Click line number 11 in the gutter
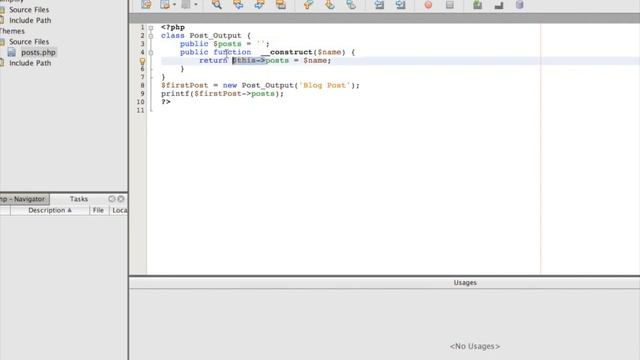640x360 pixels. click(140, 111)
